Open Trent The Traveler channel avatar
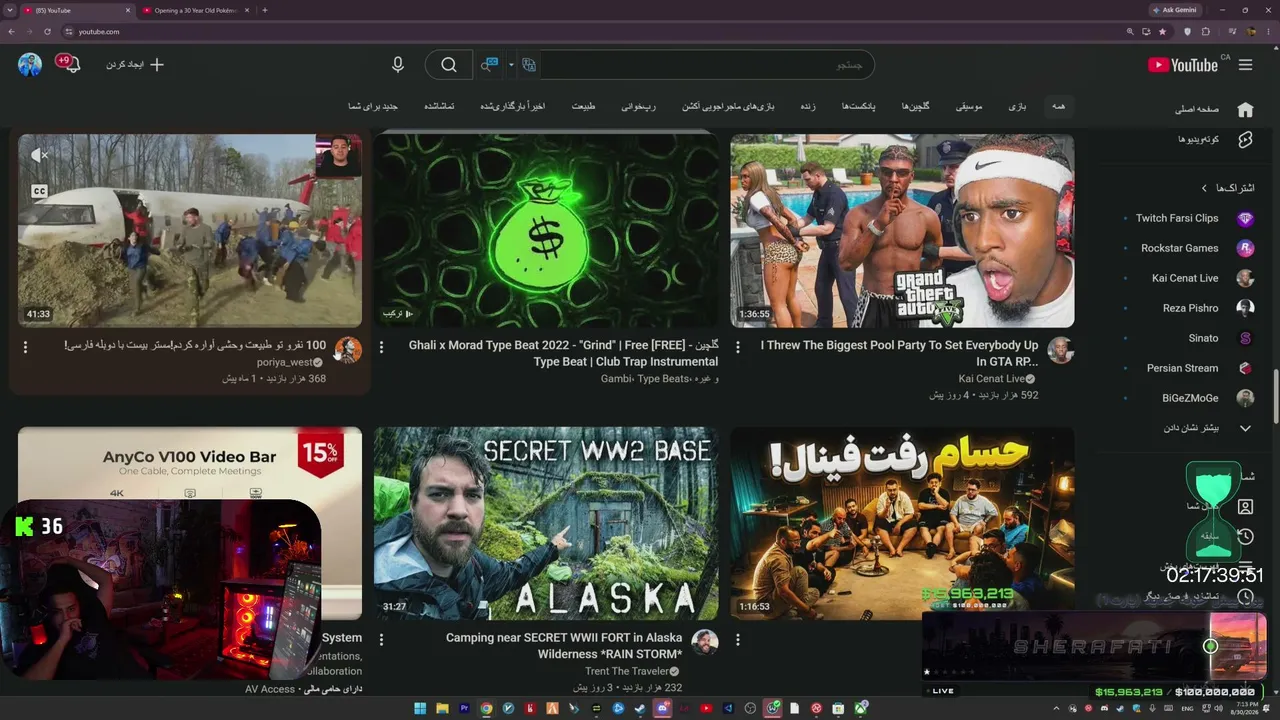Viewport: 1280px width, 720px height. pyautogui.click(x=705, y=642)
